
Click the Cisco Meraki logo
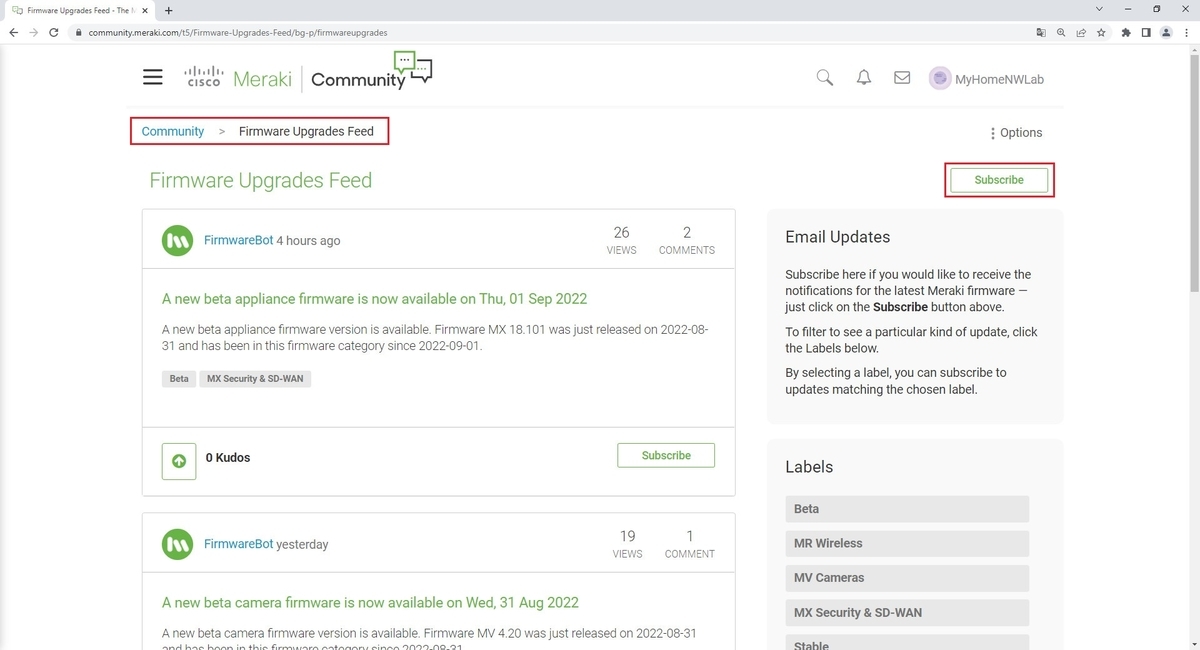click(238, 78)
